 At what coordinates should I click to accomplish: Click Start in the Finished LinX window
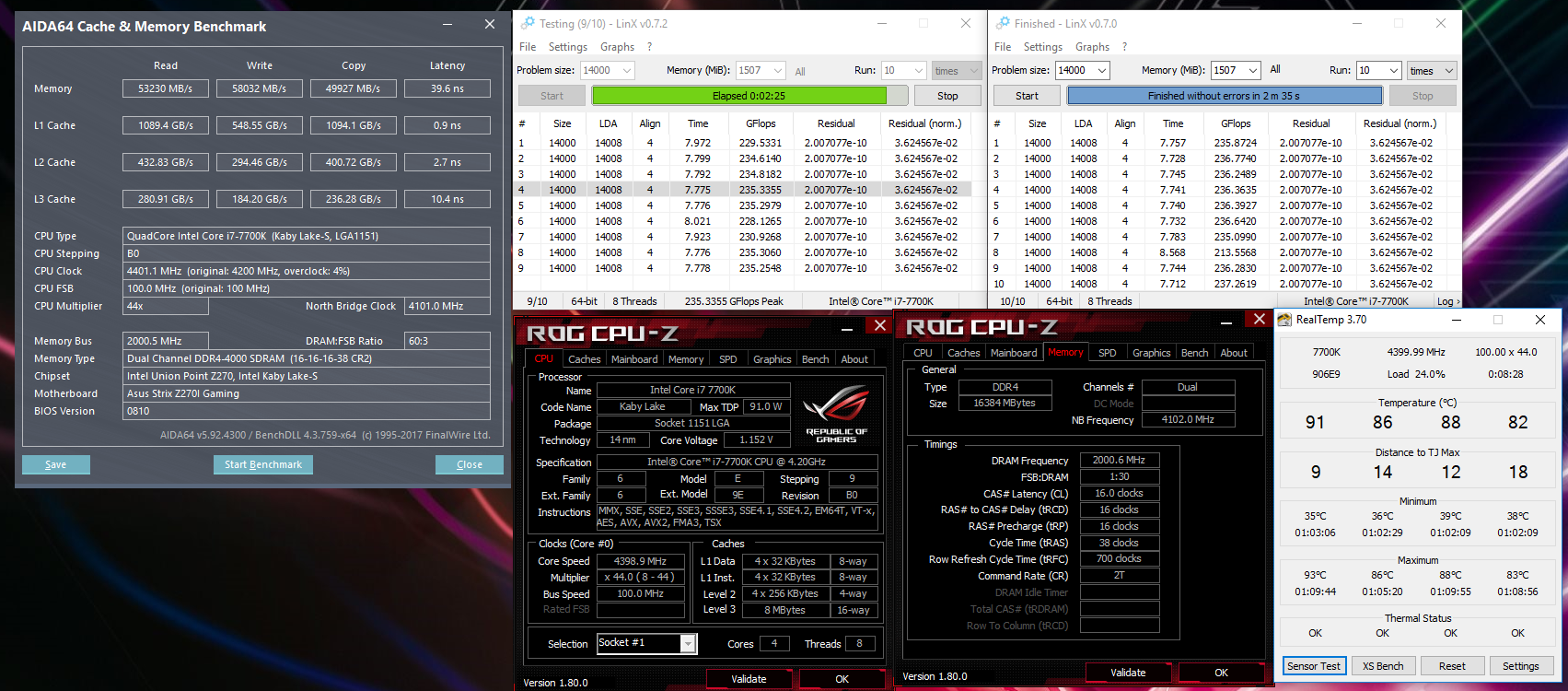[x=1027, y=96]
